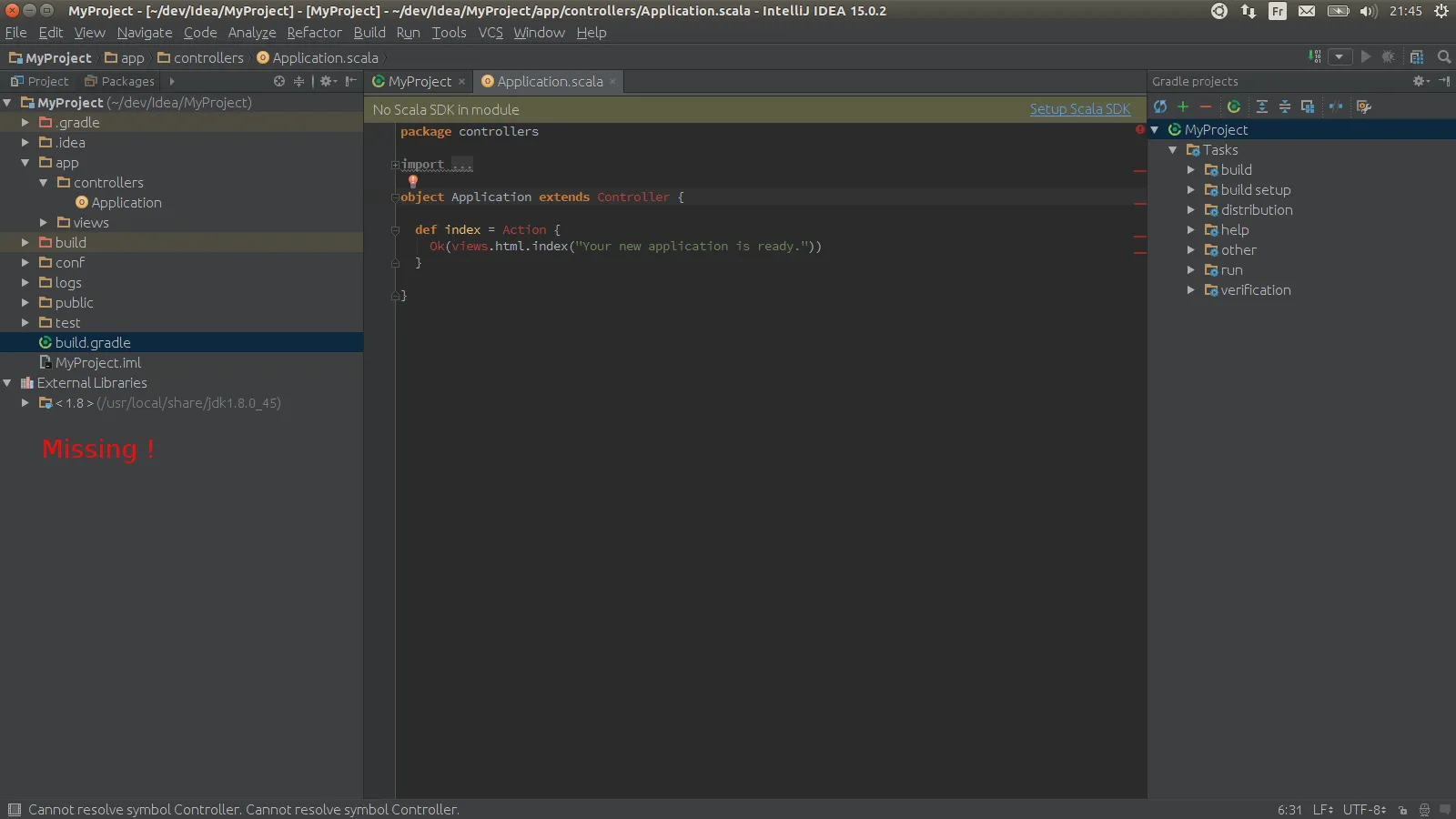This screenshot has height=819, width=1456.
Task: Open Gradle settings wrench icon
Action: (1363, 106)
